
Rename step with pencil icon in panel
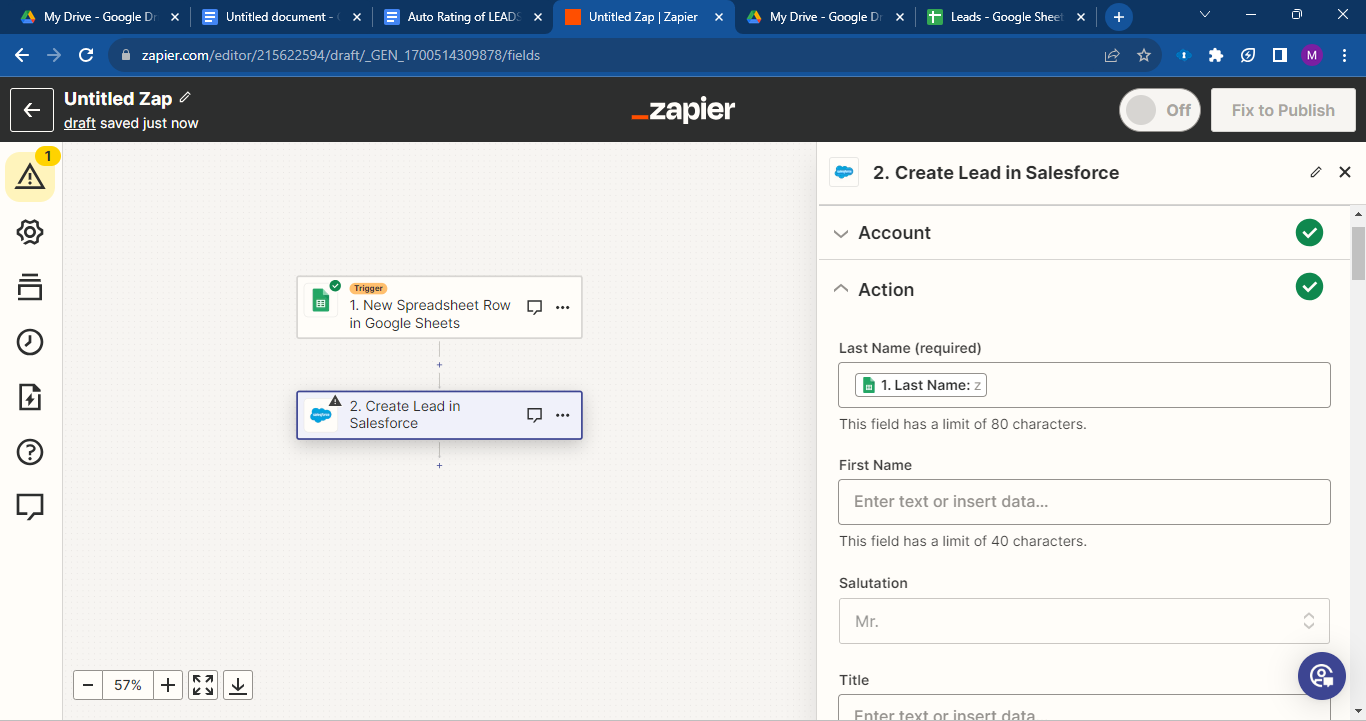(x=1316, y=172)
